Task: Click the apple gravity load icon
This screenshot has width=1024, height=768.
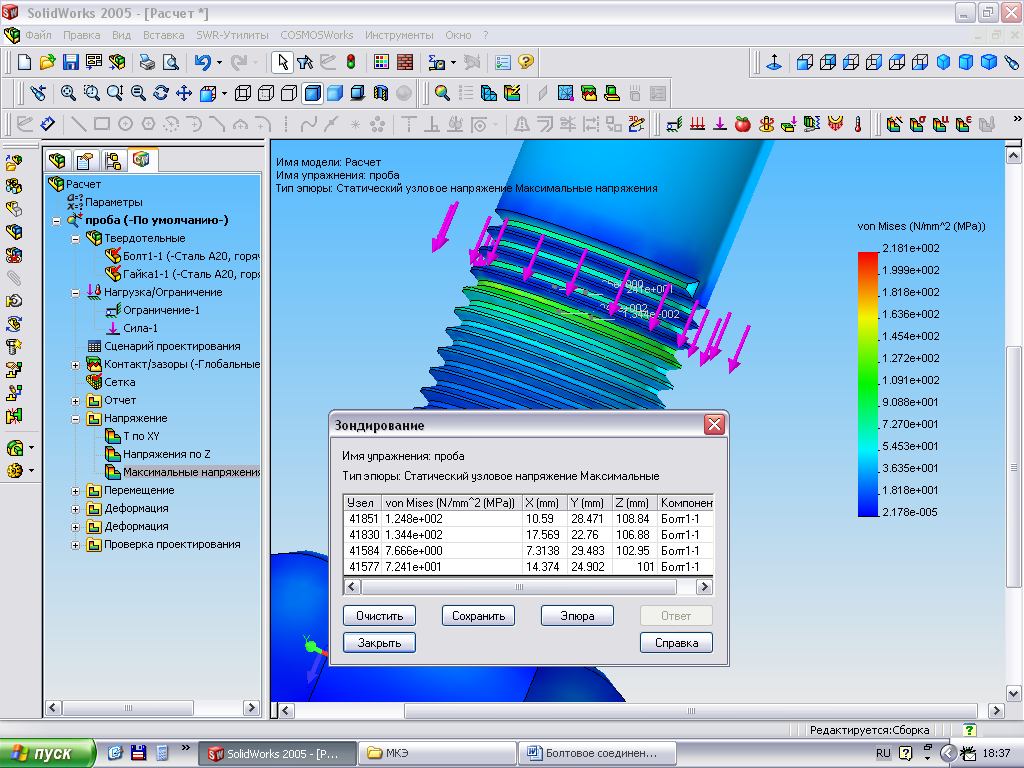Action: 743,123
